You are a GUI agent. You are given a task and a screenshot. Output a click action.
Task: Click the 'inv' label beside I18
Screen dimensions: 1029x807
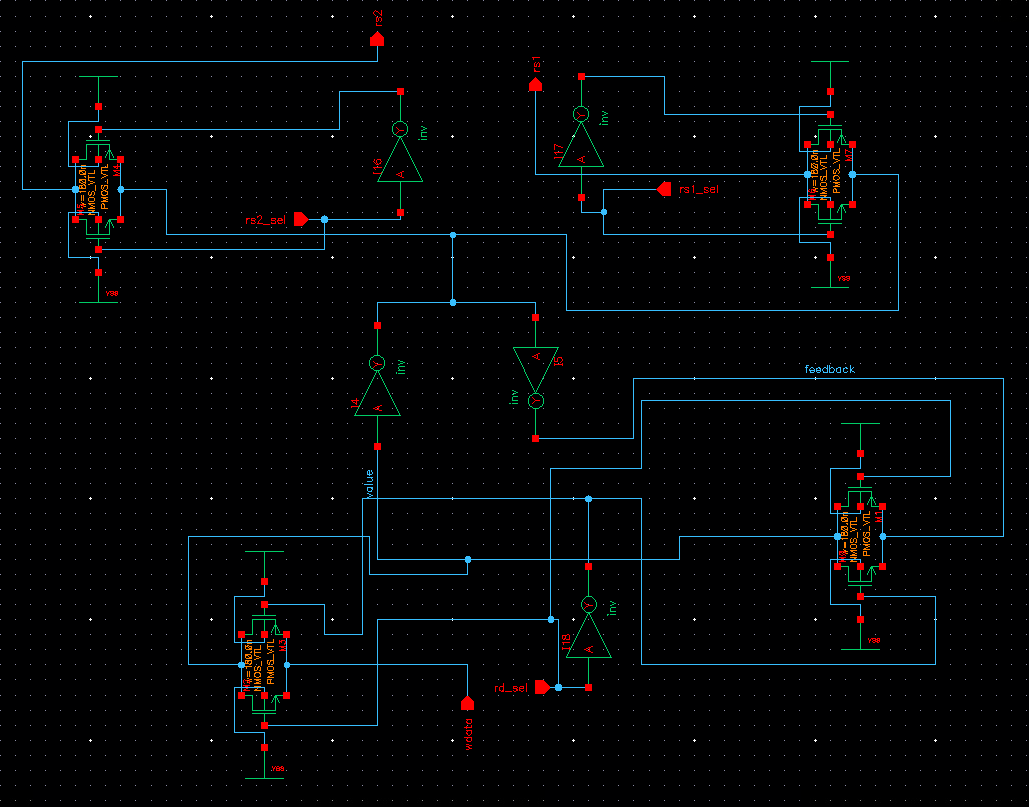(x=612, y=608)
